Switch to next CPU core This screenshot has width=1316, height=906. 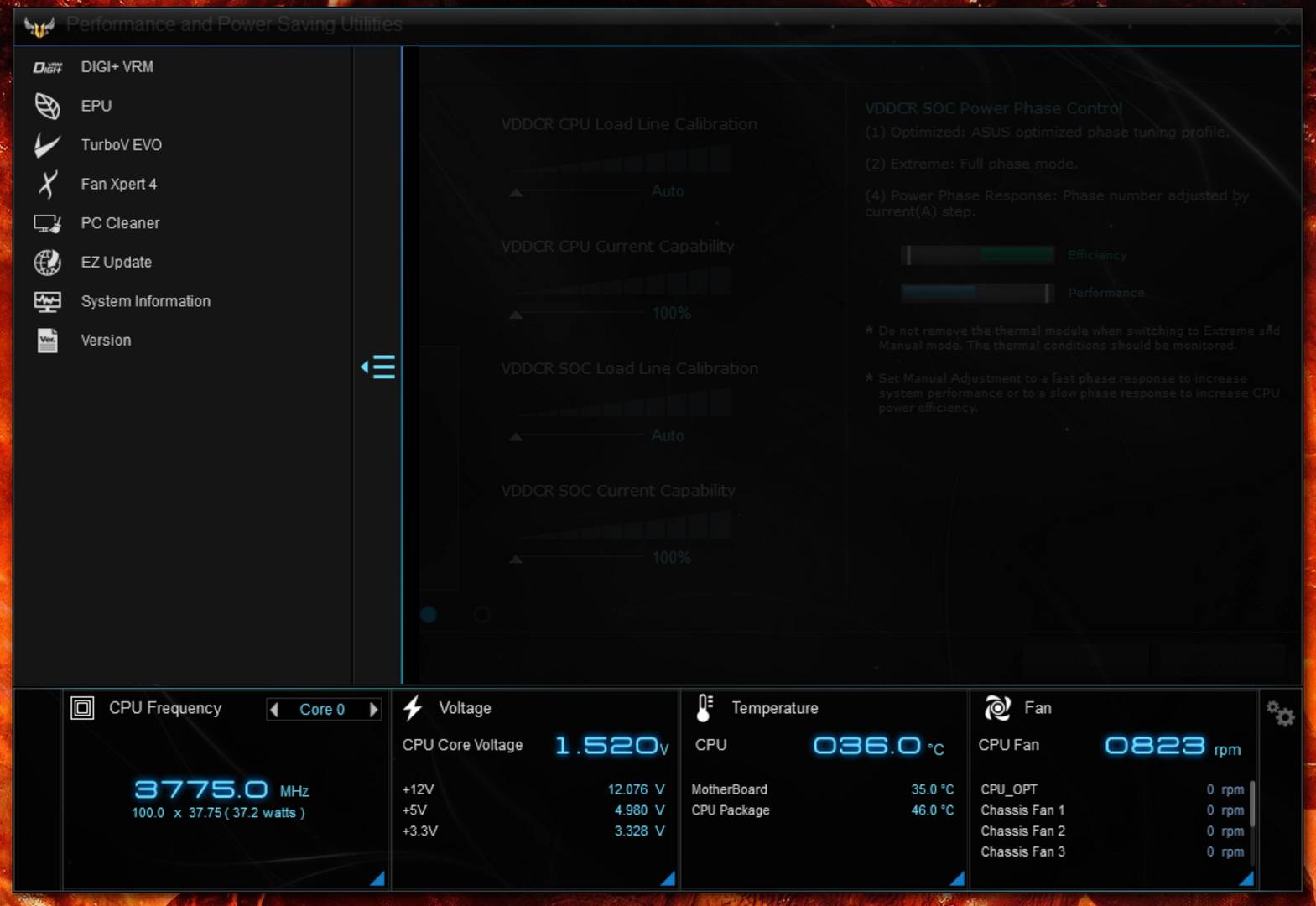tap(373, 710)
